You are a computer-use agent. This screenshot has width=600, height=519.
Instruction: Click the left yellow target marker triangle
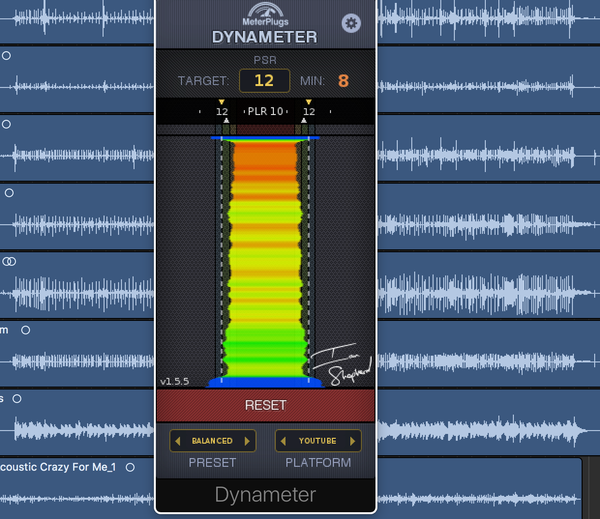222,102
